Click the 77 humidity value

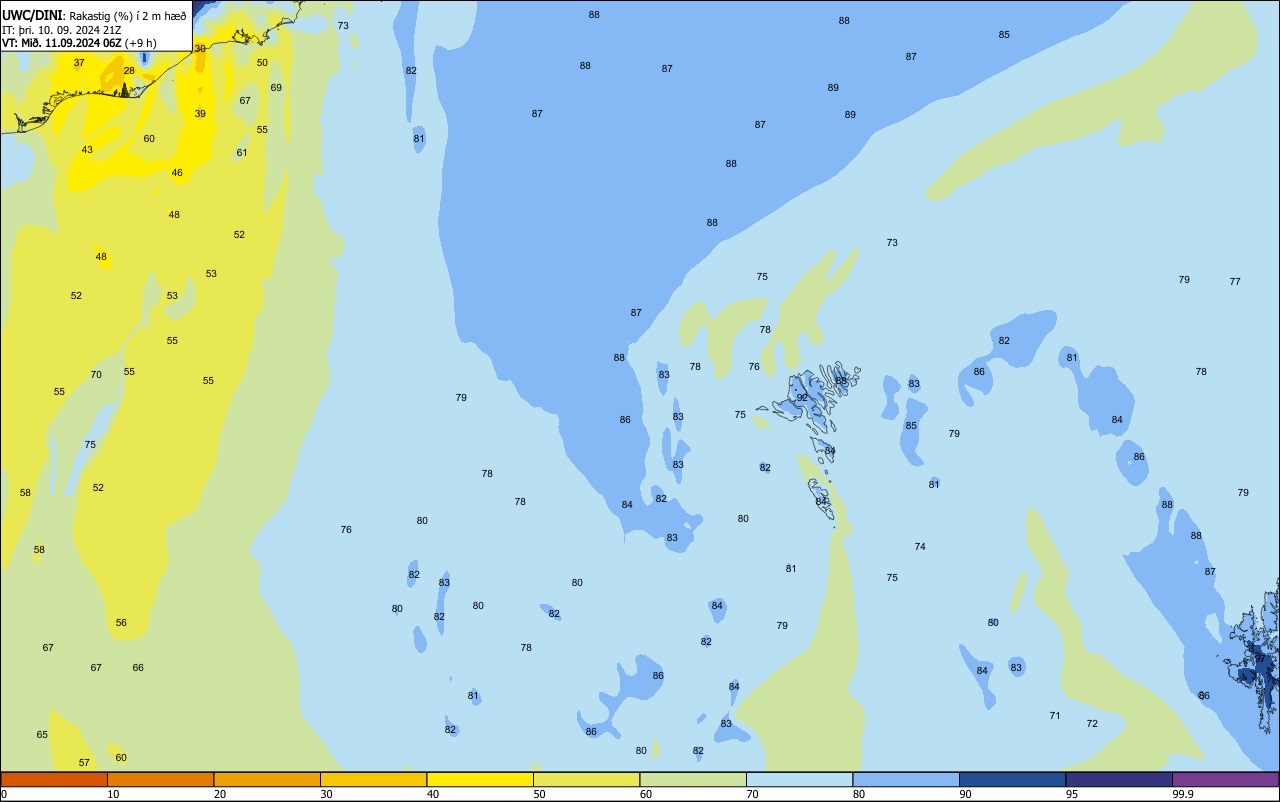(1235, 282)
